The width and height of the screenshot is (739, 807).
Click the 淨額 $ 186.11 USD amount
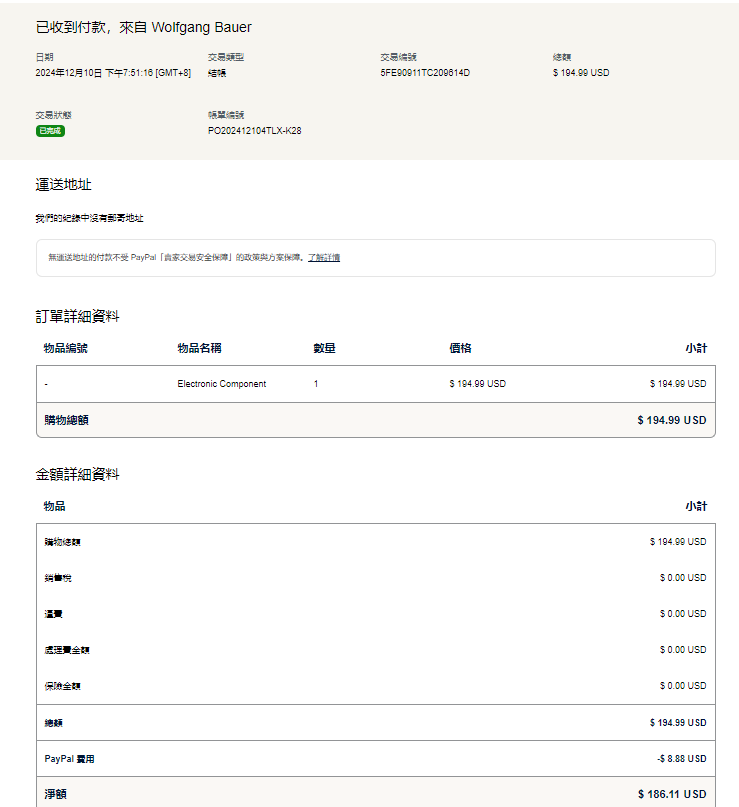672,794
